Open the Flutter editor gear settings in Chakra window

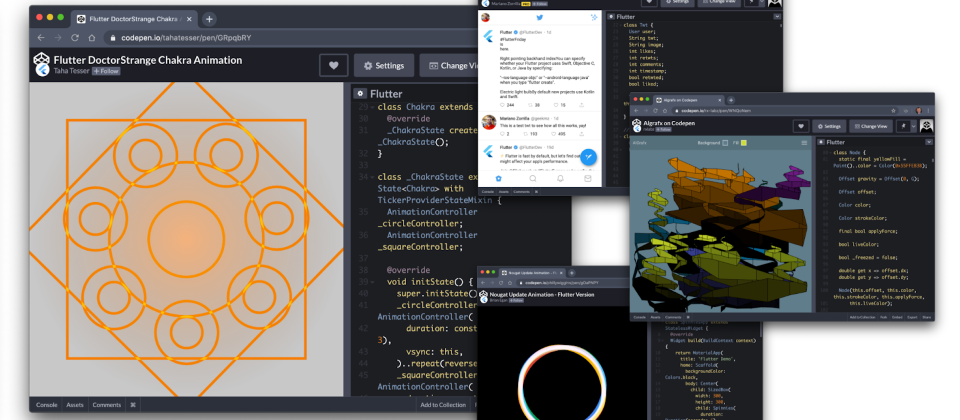[361, 94]
